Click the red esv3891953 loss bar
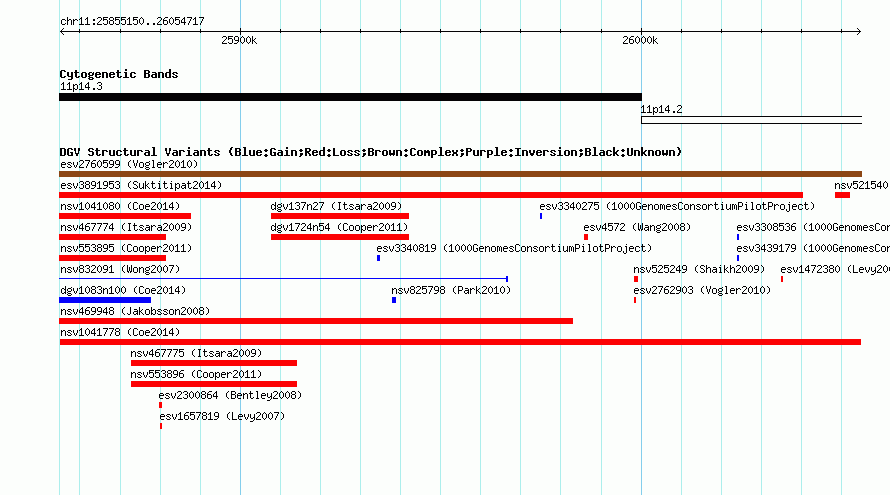Viewport: 890px width, 495px height. click(431, 195)
